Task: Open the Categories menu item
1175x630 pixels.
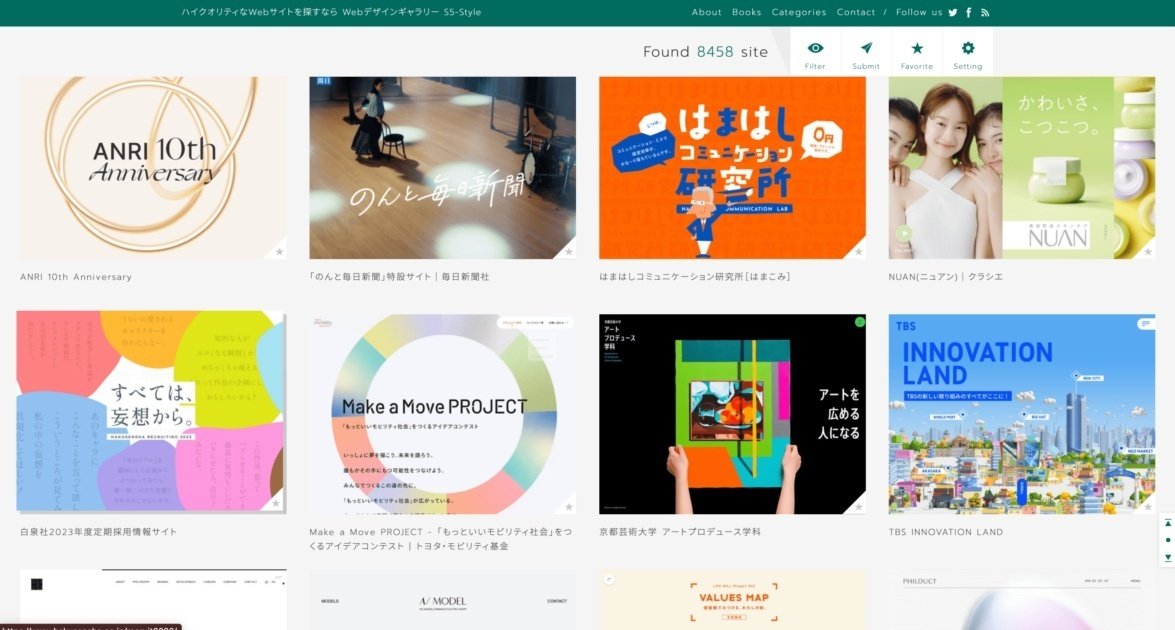Action: point(799,12)
